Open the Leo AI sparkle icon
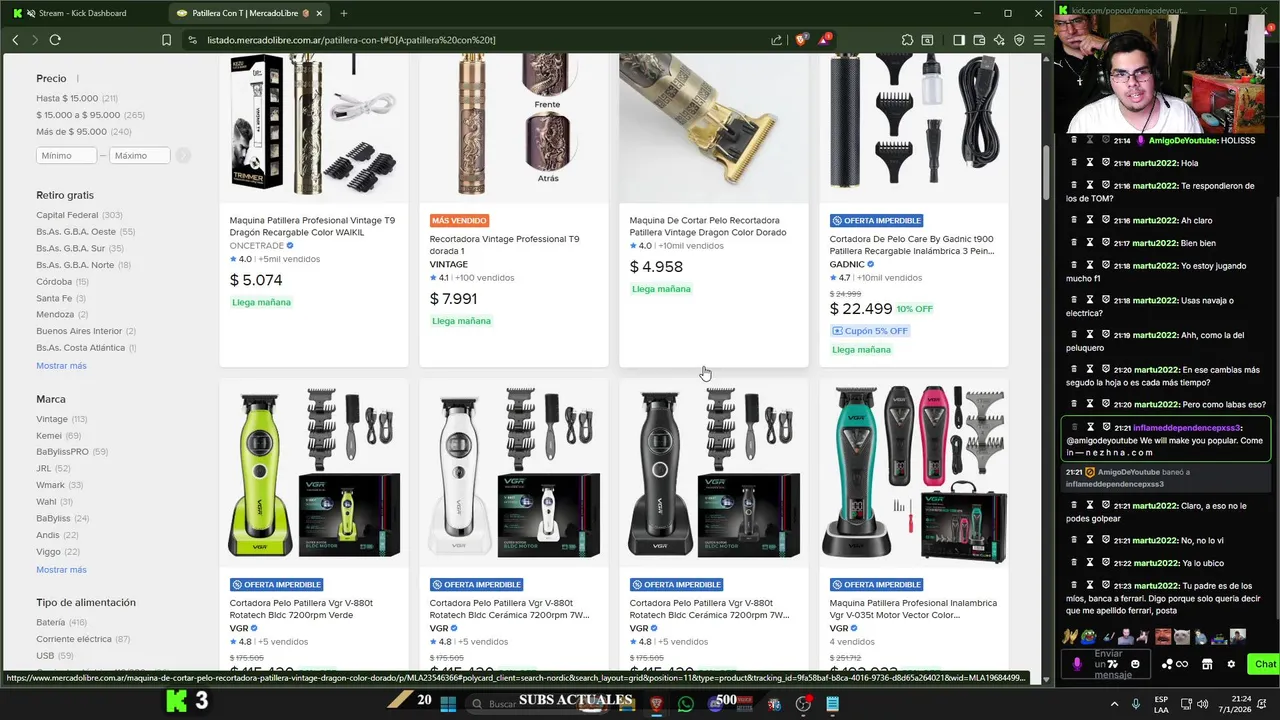1280x720 pixels. 999,40
